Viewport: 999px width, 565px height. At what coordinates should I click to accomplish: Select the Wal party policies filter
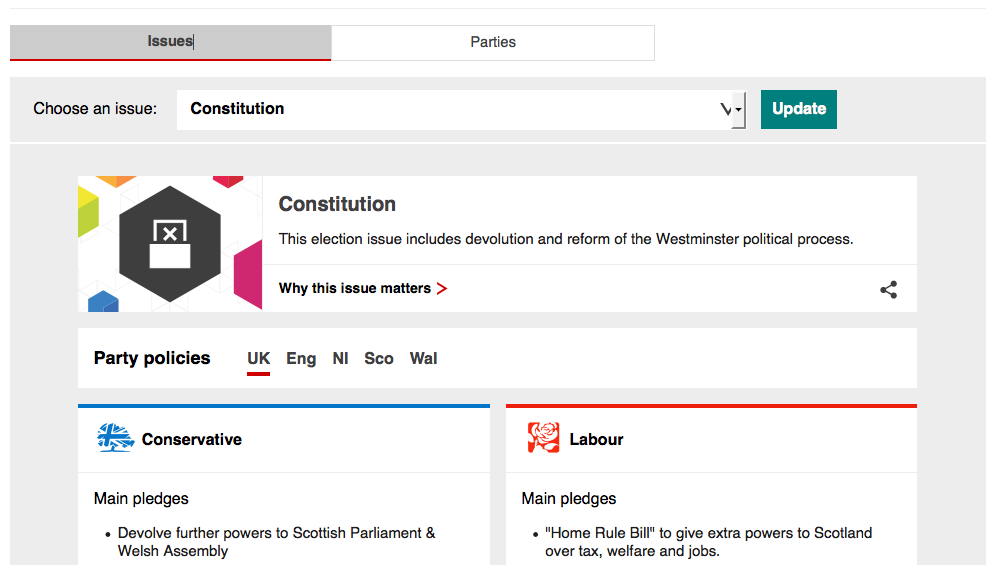pyautogui.click(x=424, y=358)
